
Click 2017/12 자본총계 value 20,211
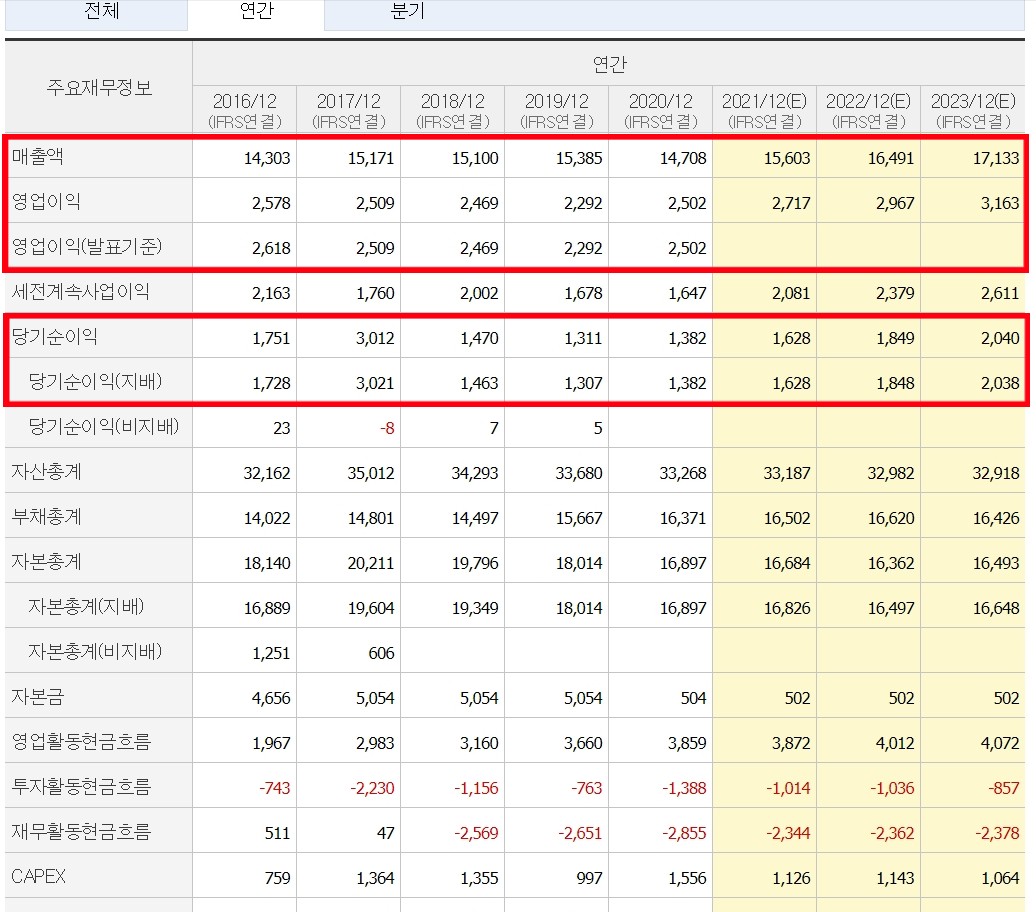[371, 562]
